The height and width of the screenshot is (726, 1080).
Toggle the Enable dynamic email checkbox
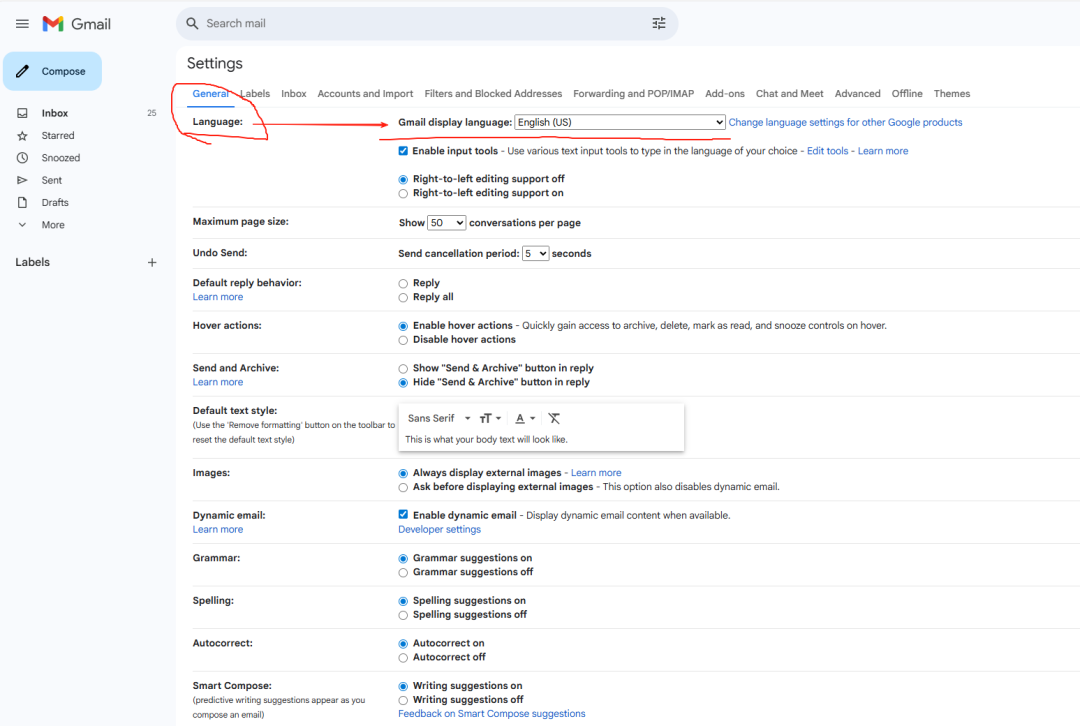[403, 515]
